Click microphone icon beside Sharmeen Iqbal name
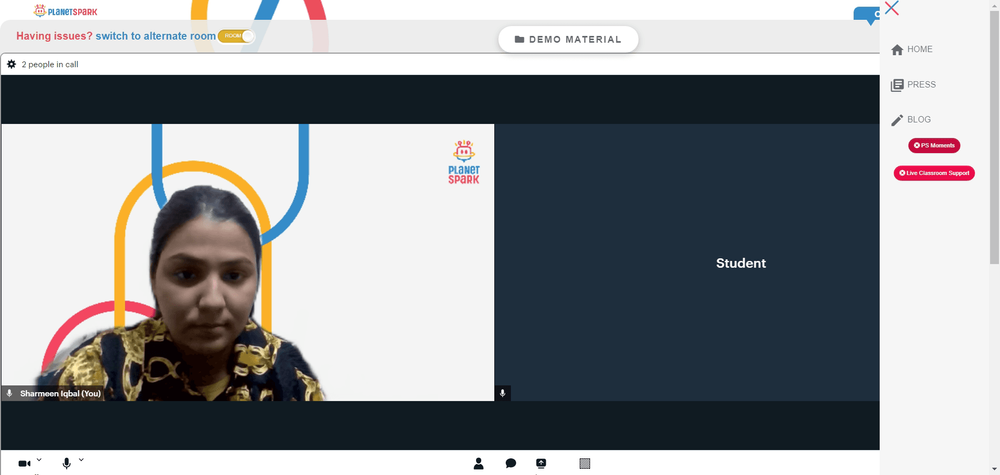The width and height of the screenshot is (1000, 475). click(9, 393)
